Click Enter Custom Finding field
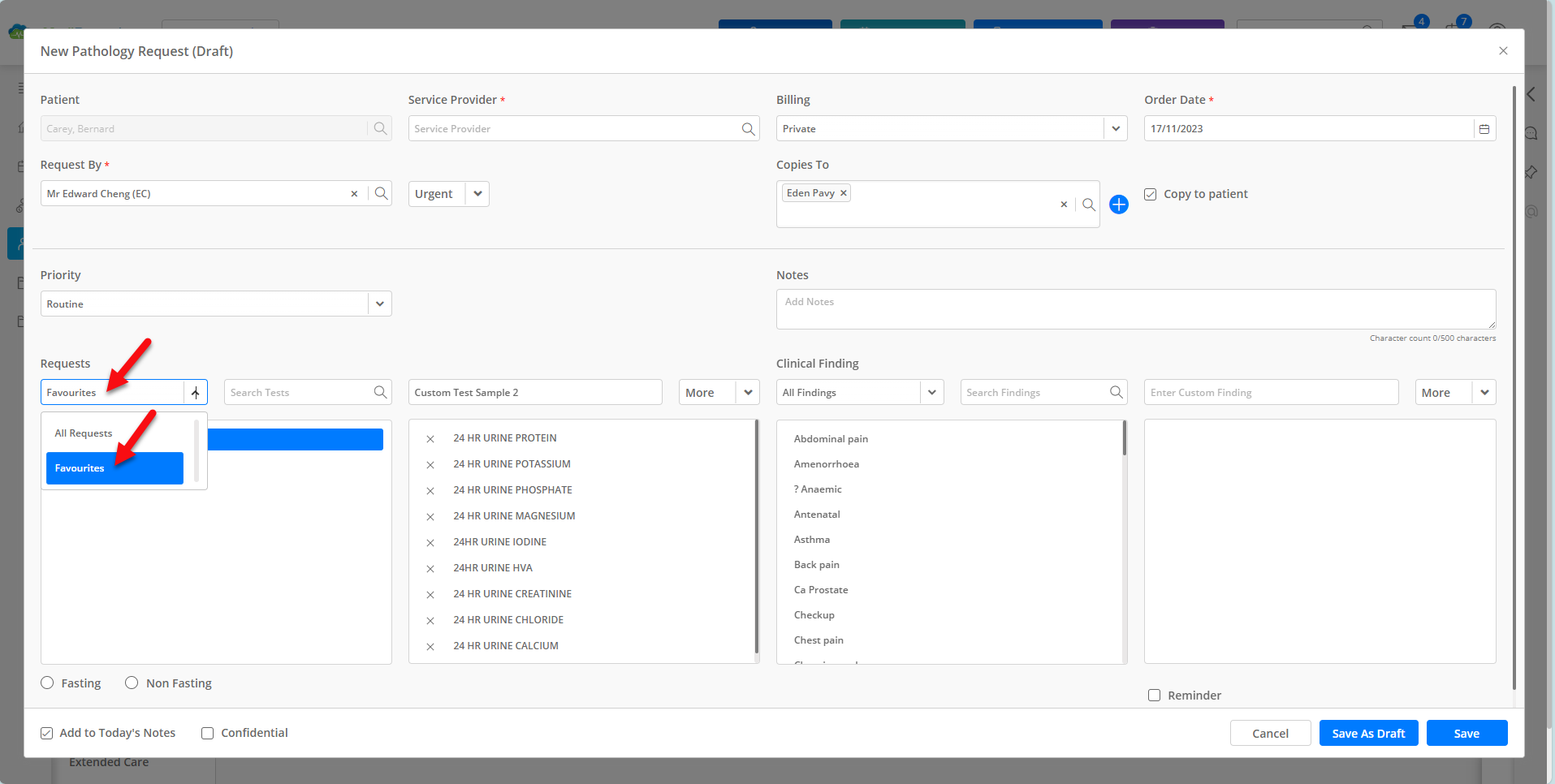The width and height of the screenshot is (1555, 784). pos(1271,392)
